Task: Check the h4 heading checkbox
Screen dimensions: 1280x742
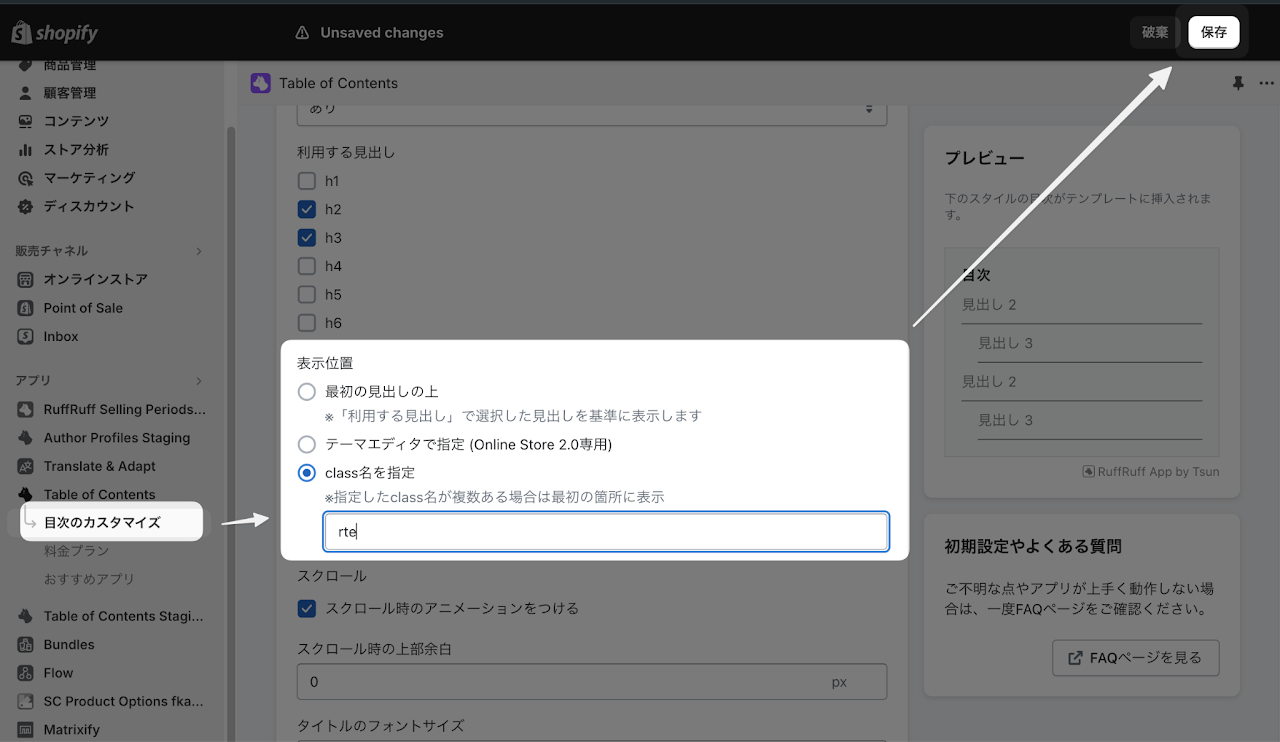Action: [x=307, y=266]
